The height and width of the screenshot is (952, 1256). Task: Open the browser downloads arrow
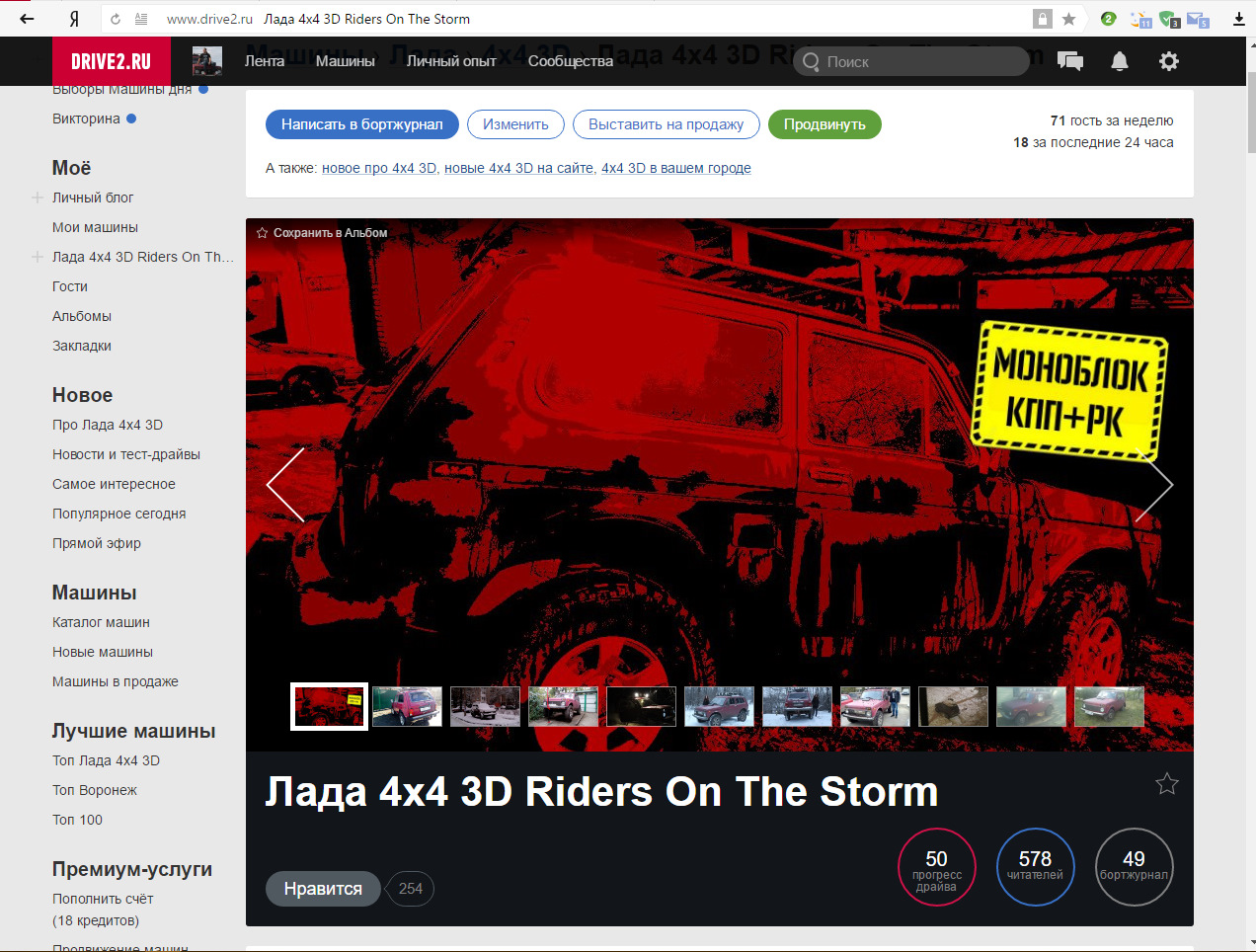(x=1239, y=19)
